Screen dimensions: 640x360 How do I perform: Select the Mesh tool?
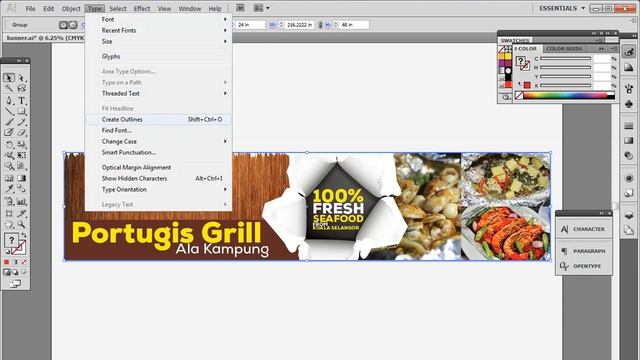pos(9,178)
